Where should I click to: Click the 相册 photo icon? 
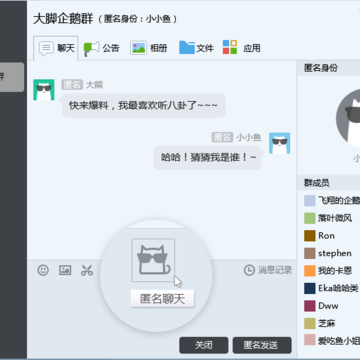tap(138, 48)
